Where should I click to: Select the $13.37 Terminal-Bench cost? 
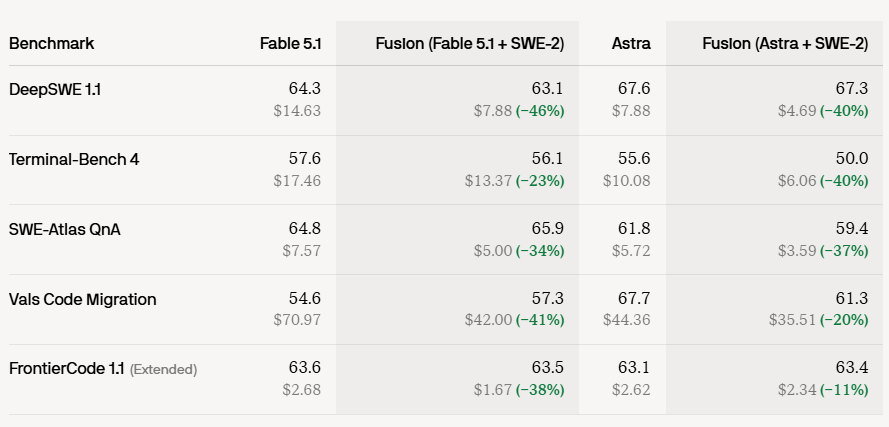click(x=489, y=180)
